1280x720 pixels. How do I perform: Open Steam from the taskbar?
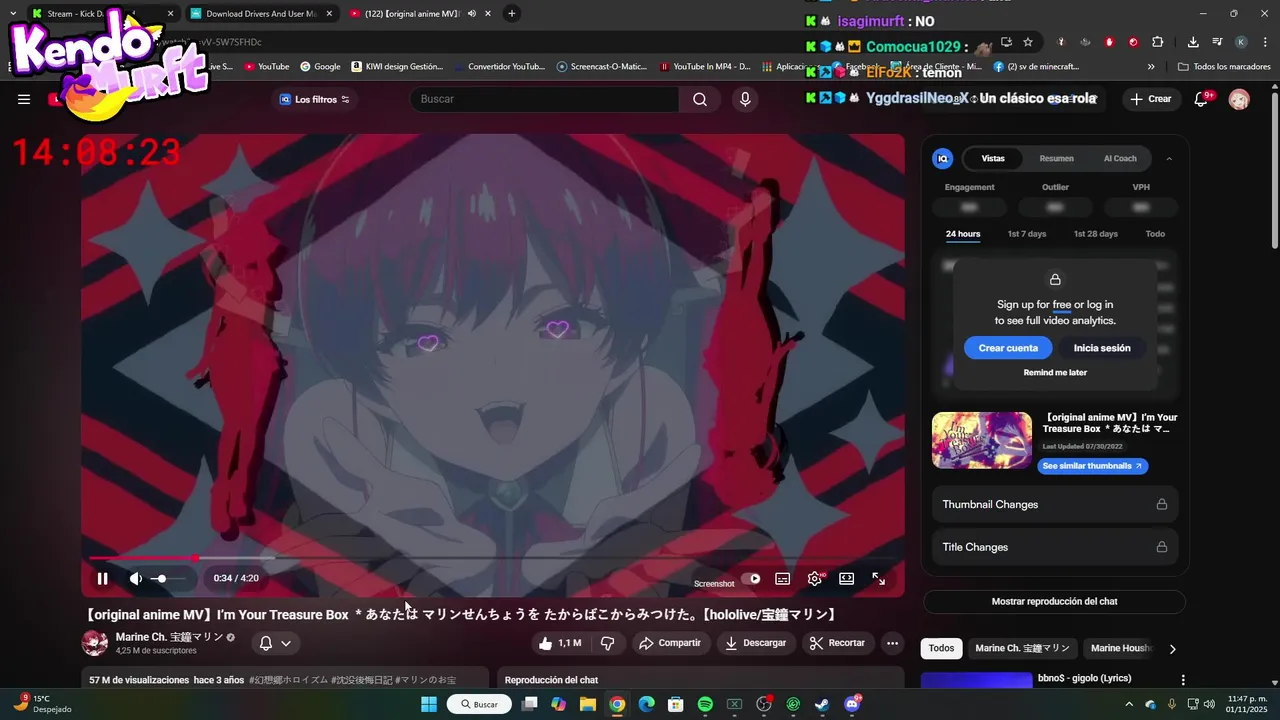[x=822, y=704]
